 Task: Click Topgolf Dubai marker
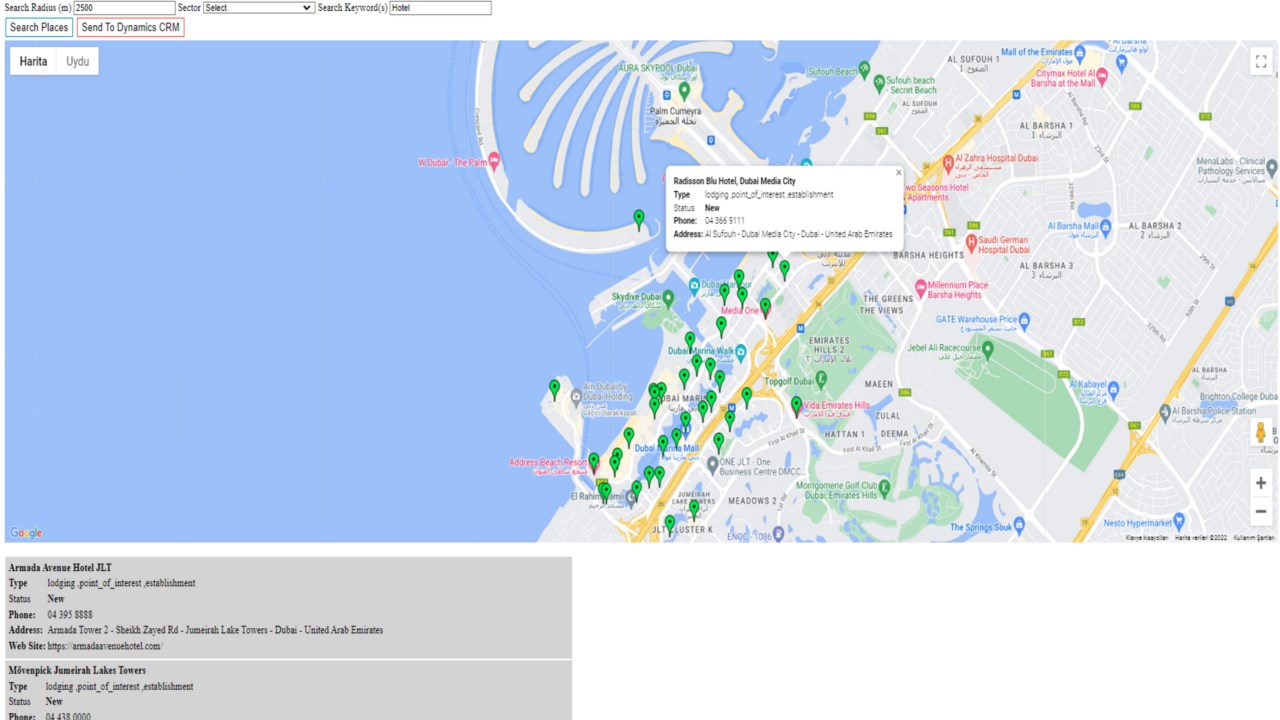(821, 379)
